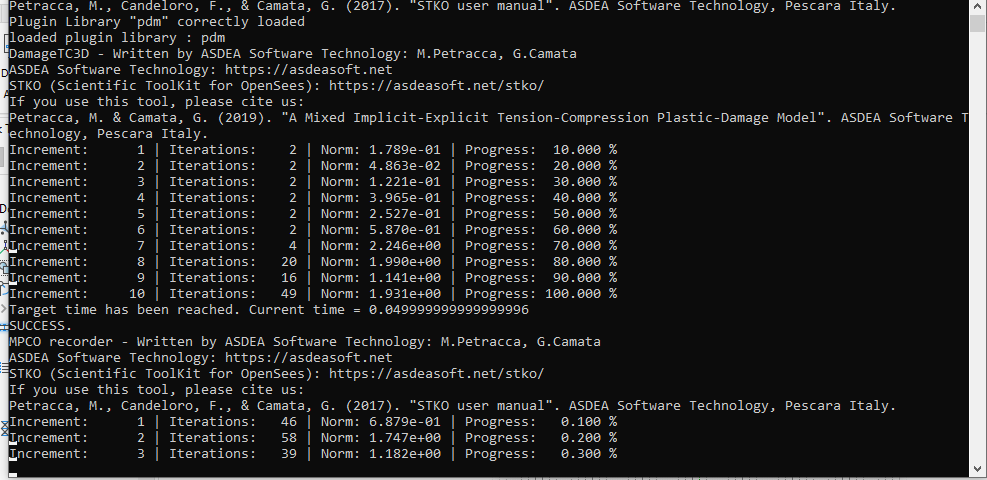Click the 'loaded plugin library : pdm' line

(x=117, y=38)
